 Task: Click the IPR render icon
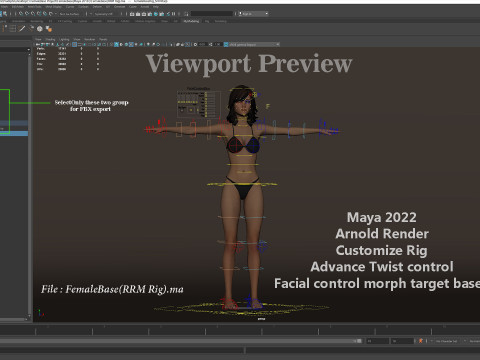(x=144, y=14)
